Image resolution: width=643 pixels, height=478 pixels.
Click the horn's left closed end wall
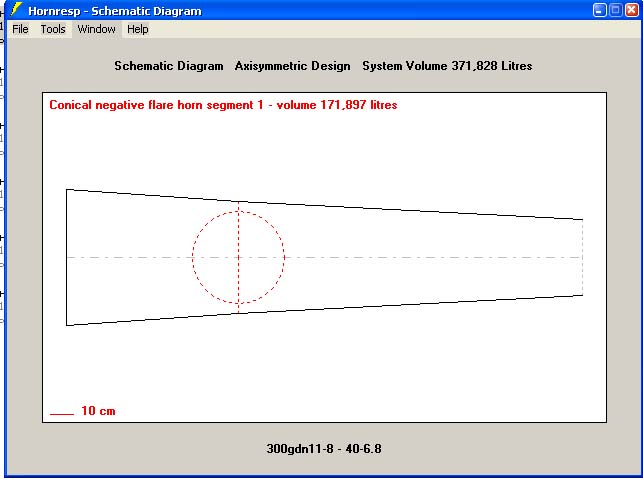tap(66, 257)
